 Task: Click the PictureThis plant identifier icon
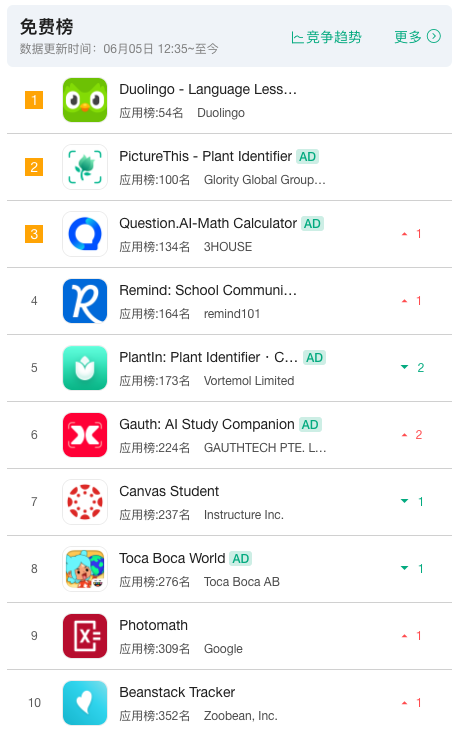click(x=85, y=167)
